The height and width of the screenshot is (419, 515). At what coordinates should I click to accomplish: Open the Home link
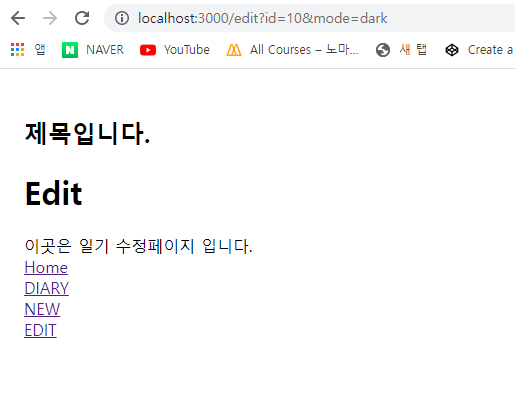(46, 268)
